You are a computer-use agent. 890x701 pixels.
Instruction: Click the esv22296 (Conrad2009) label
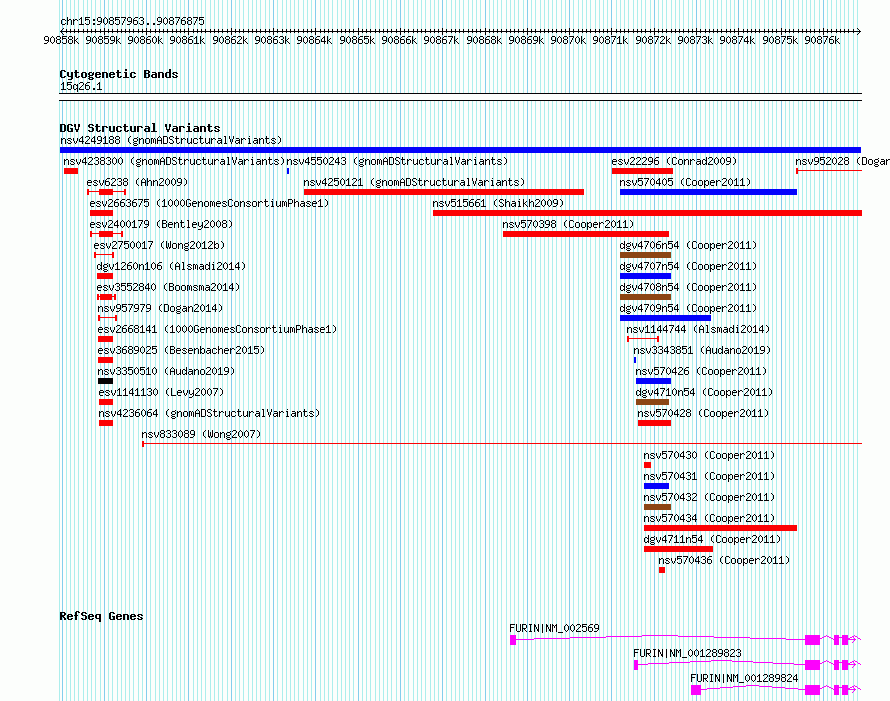pos(674,161)
